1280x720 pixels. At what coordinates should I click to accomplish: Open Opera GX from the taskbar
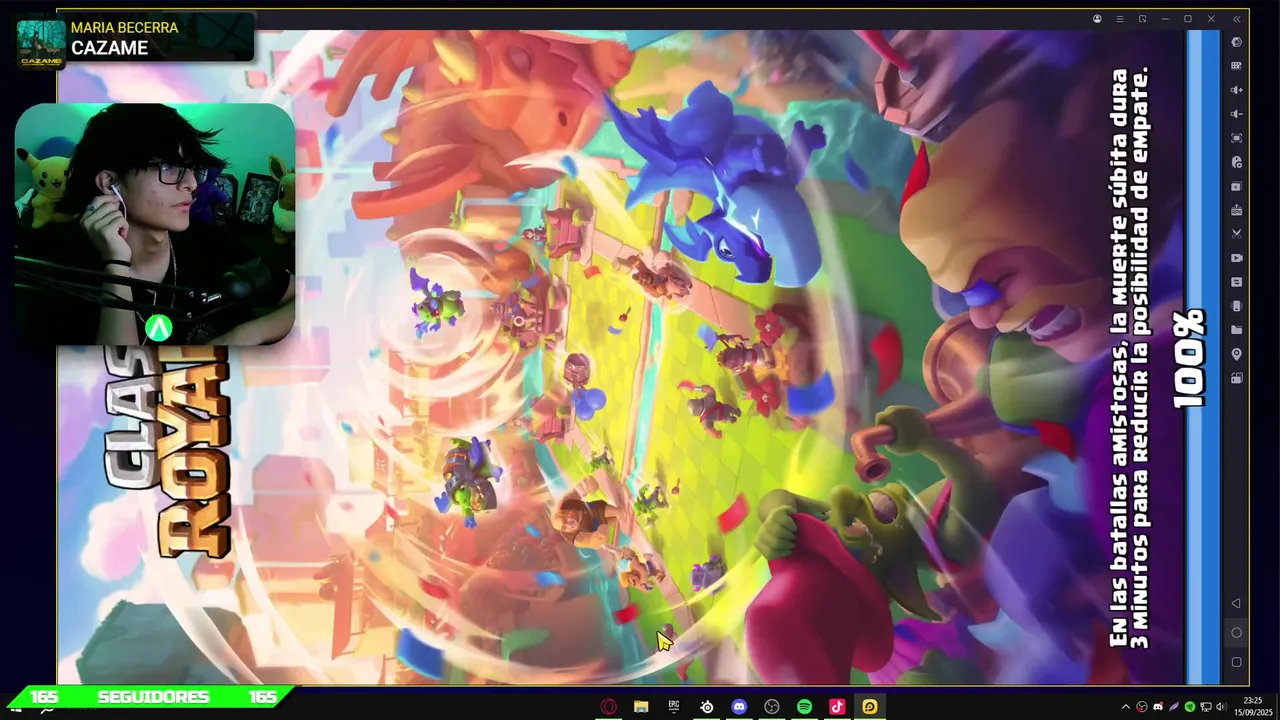click(x=608, y=707)
